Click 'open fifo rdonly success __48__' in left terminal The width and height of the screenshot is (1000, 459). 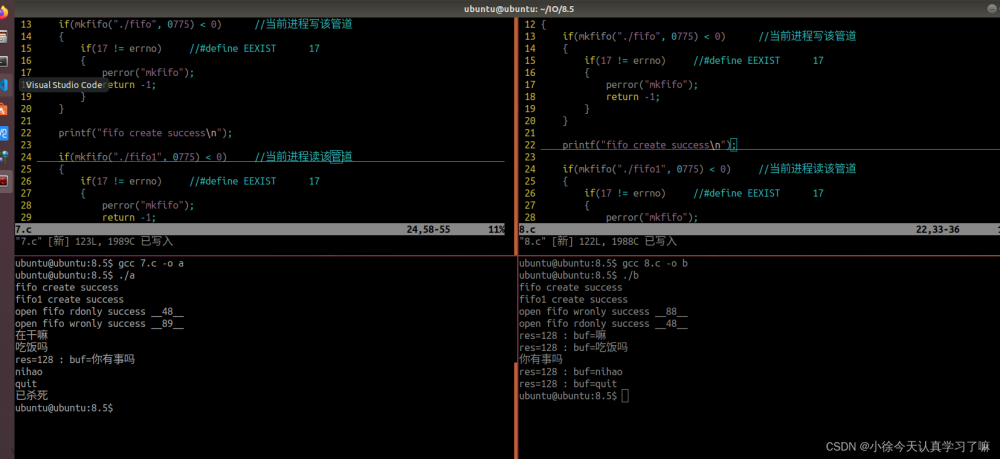99,312
